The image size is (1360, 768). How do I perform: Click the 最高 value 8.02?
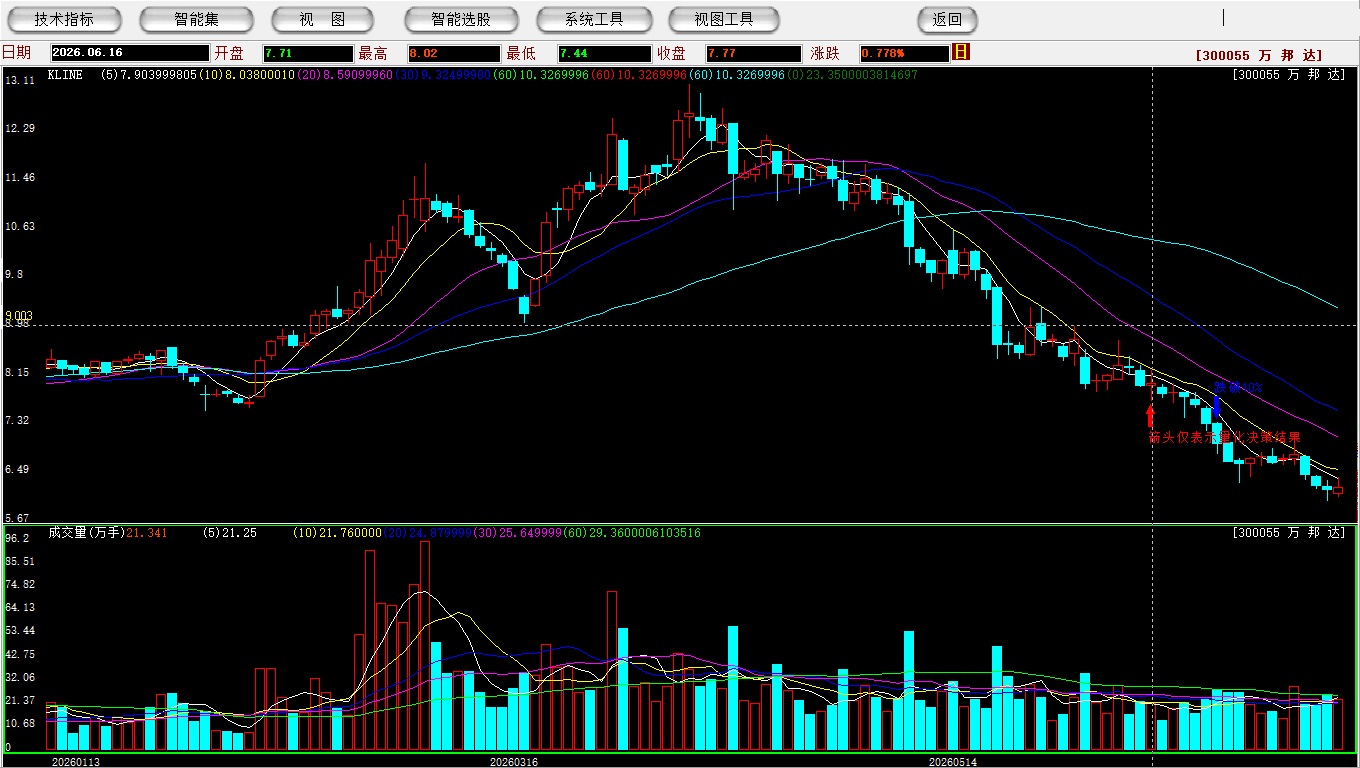(x=454, y=53)
